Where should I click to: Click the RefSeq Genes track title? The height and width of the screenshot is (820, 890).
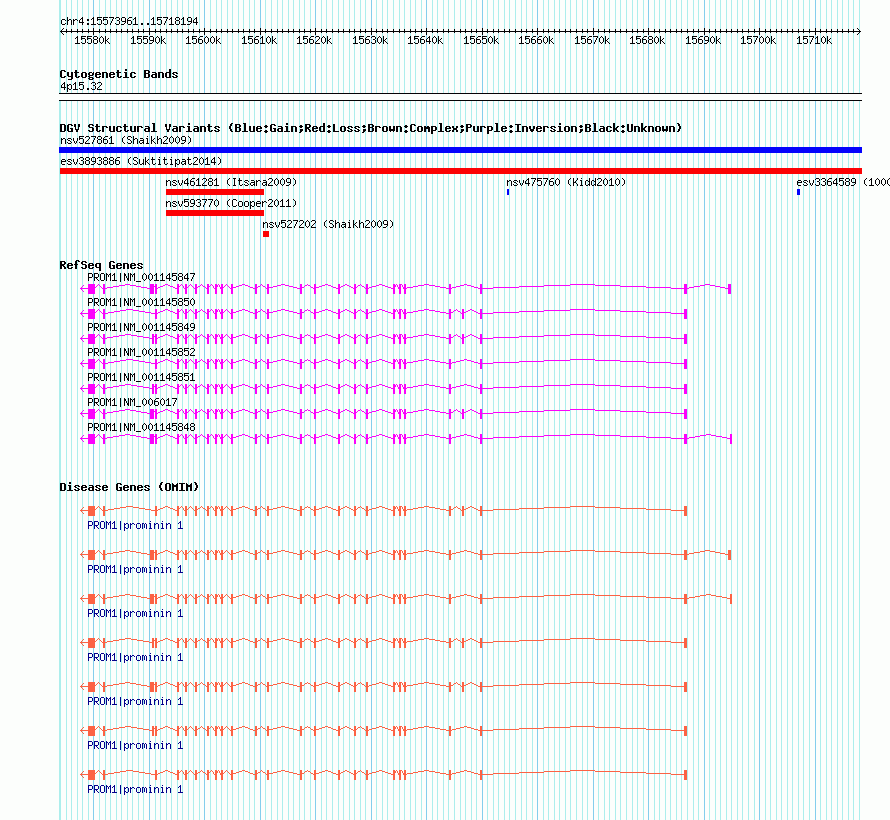click(x=101, y=265)
